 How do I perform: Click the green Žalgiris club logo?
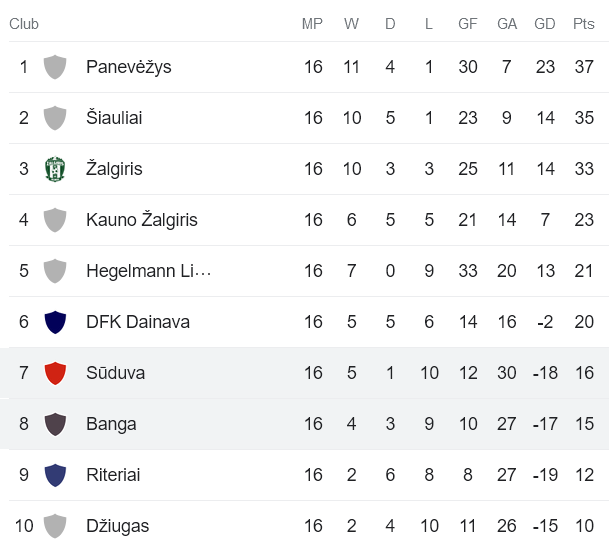(x=55, y=169)
